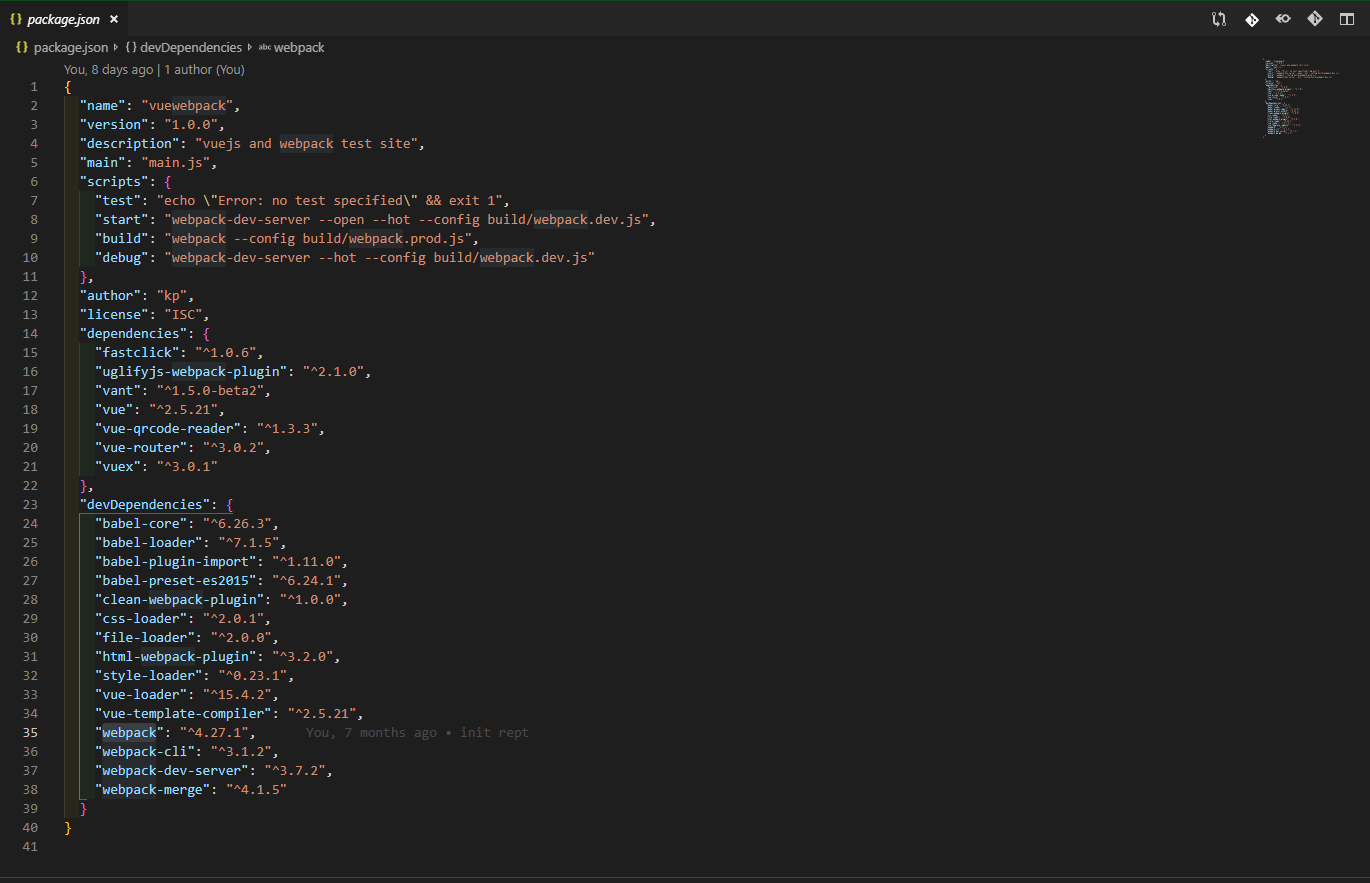
Task: Click the "vue-template-compiler" entry
Action: click(x=184, y=714)
